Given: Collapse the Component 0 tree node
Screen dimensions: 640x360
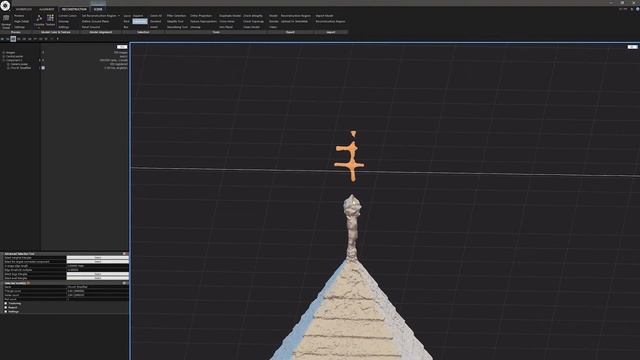Looking at the screenshot, I should [3, 60].
